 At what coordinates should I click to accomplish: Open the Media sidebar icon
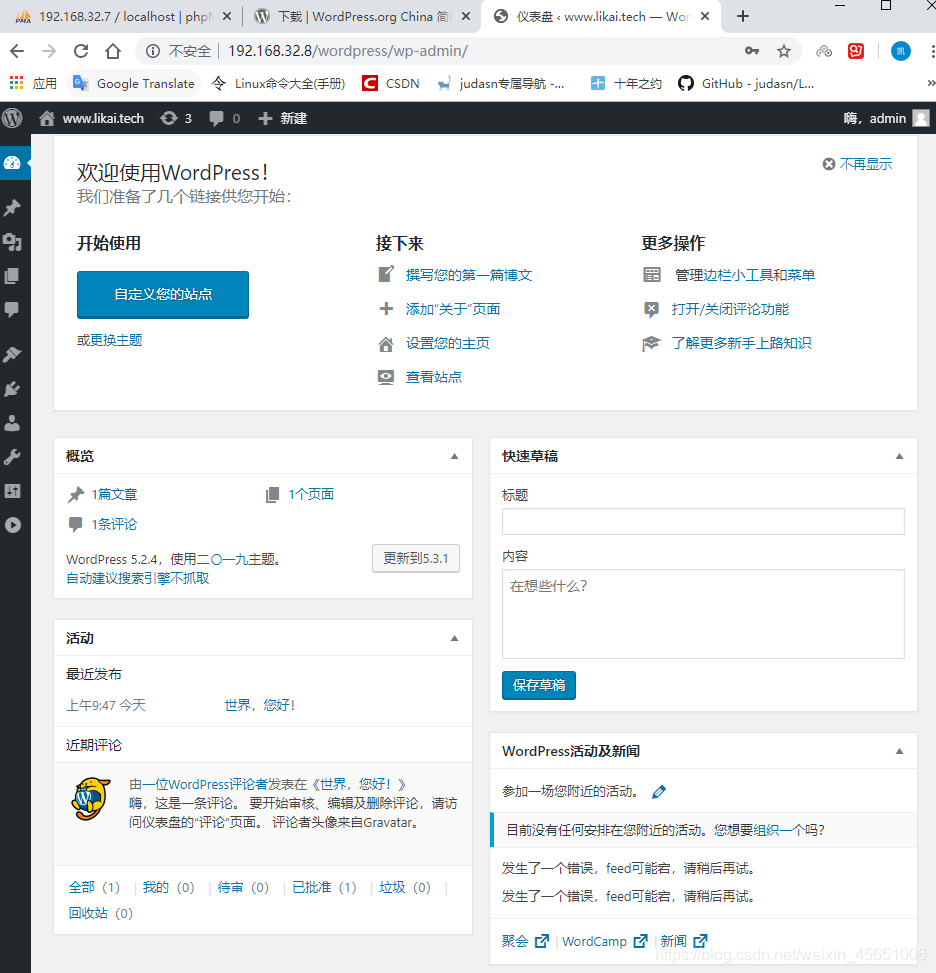tap(12, 242)
